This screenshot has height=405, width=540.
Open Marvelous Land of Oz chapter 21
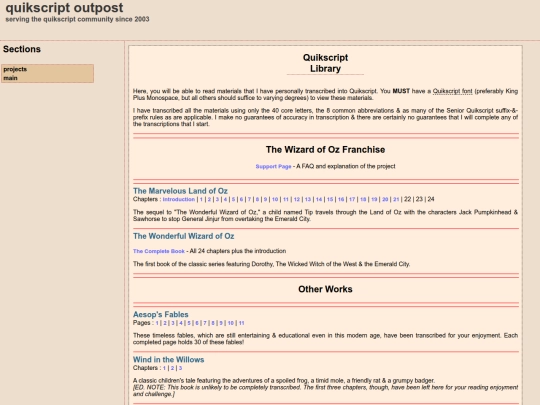[x=396, y=199]
